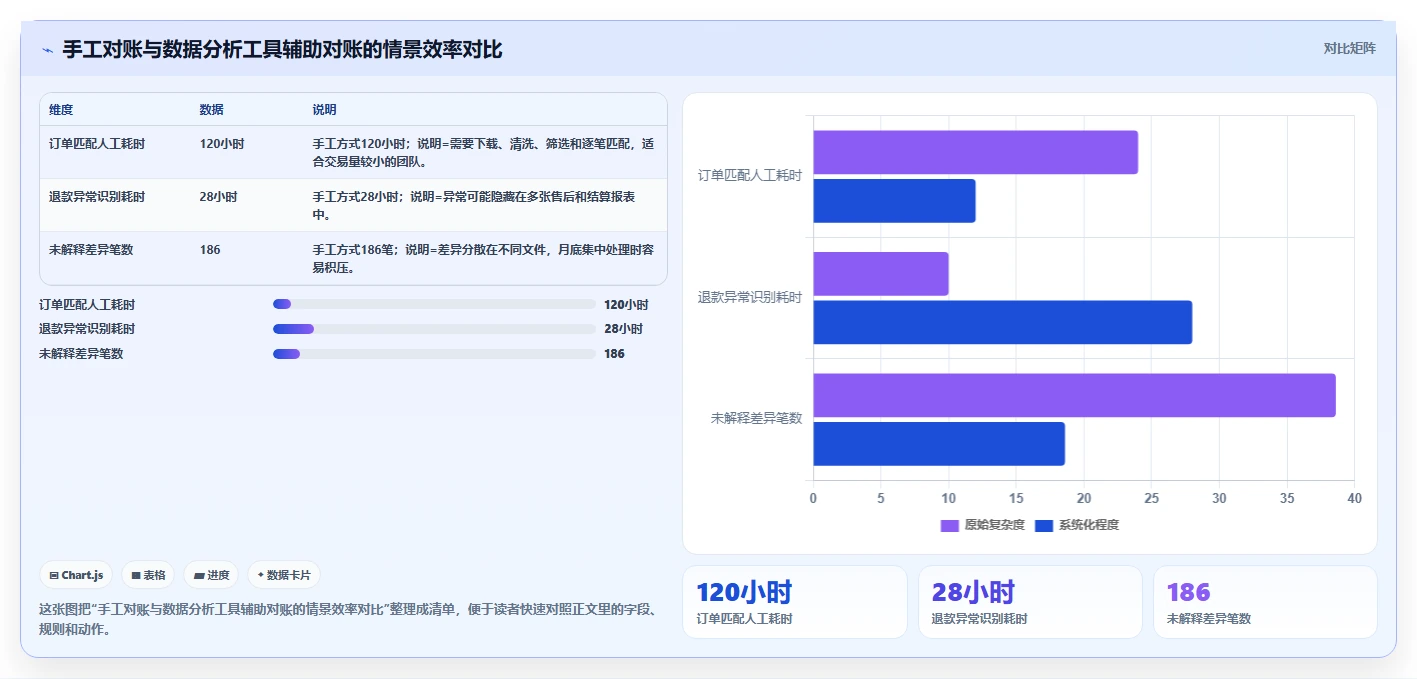This screenshot has height=679, width=1417.
Task: Click the 186 progress value
Action: coord(614,354)
